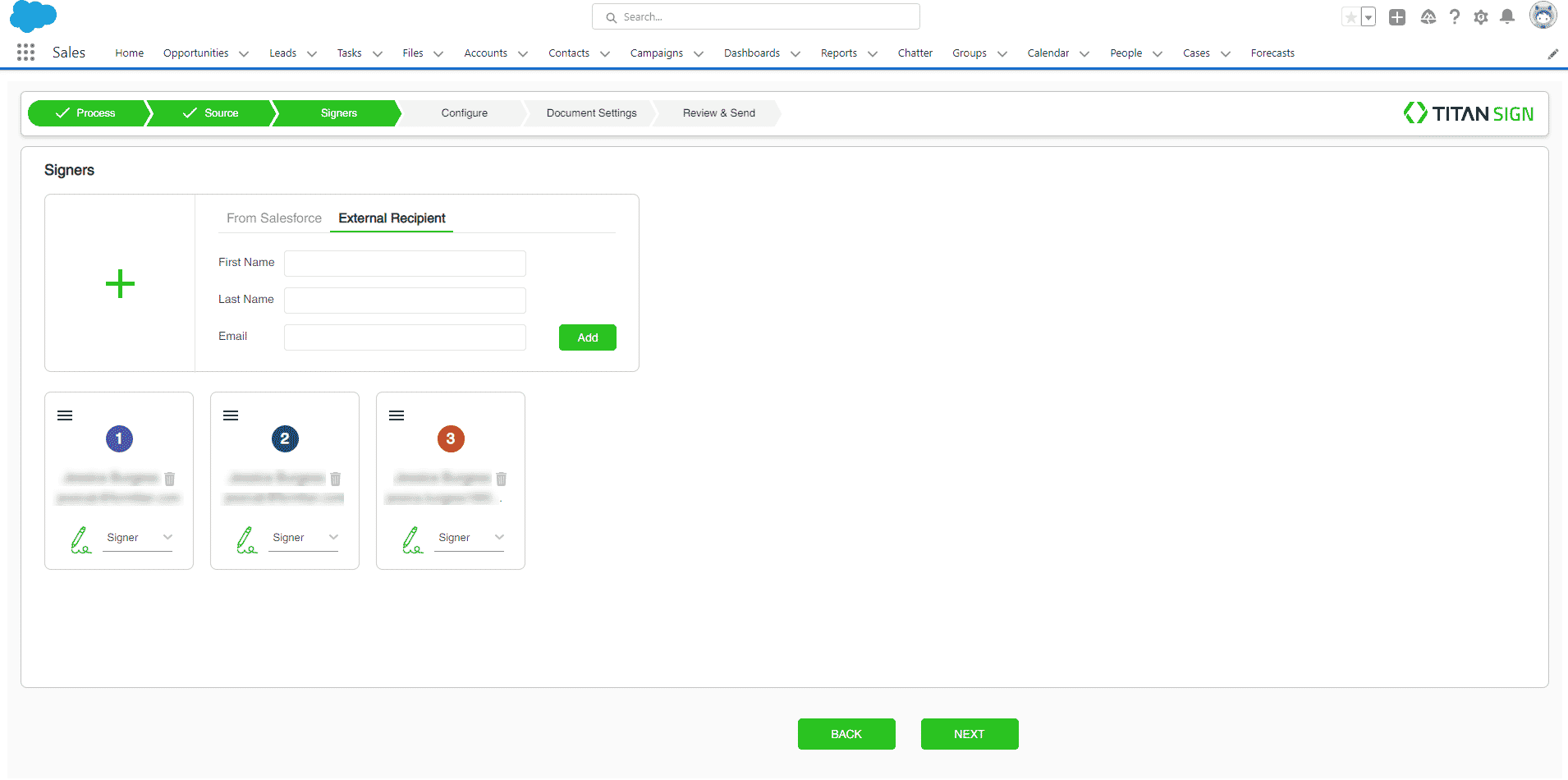This screenshot has height=780, width=1568.
Task: Open Salesforce setup gear icon
Action: click(1481, 17)
